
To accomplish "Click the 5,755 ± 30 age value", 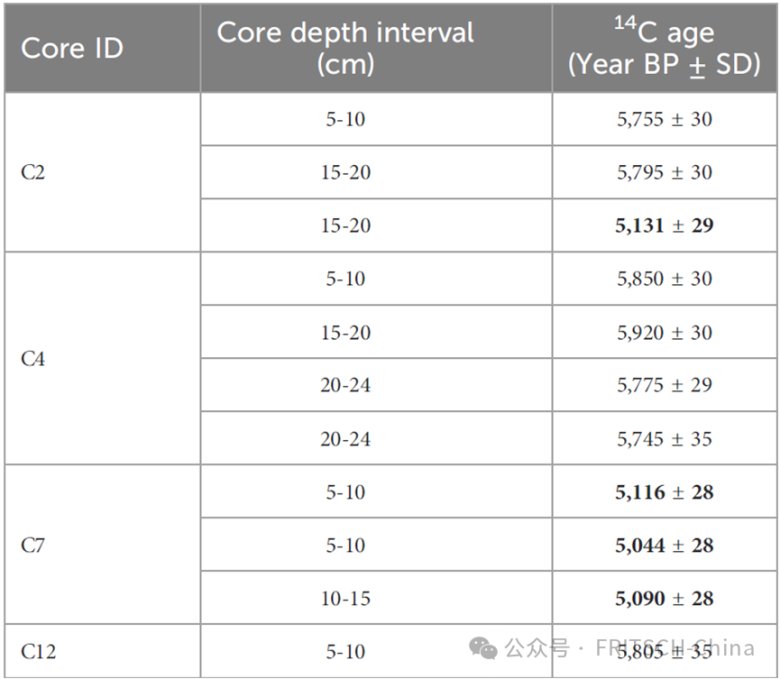I will click(664, 120).
